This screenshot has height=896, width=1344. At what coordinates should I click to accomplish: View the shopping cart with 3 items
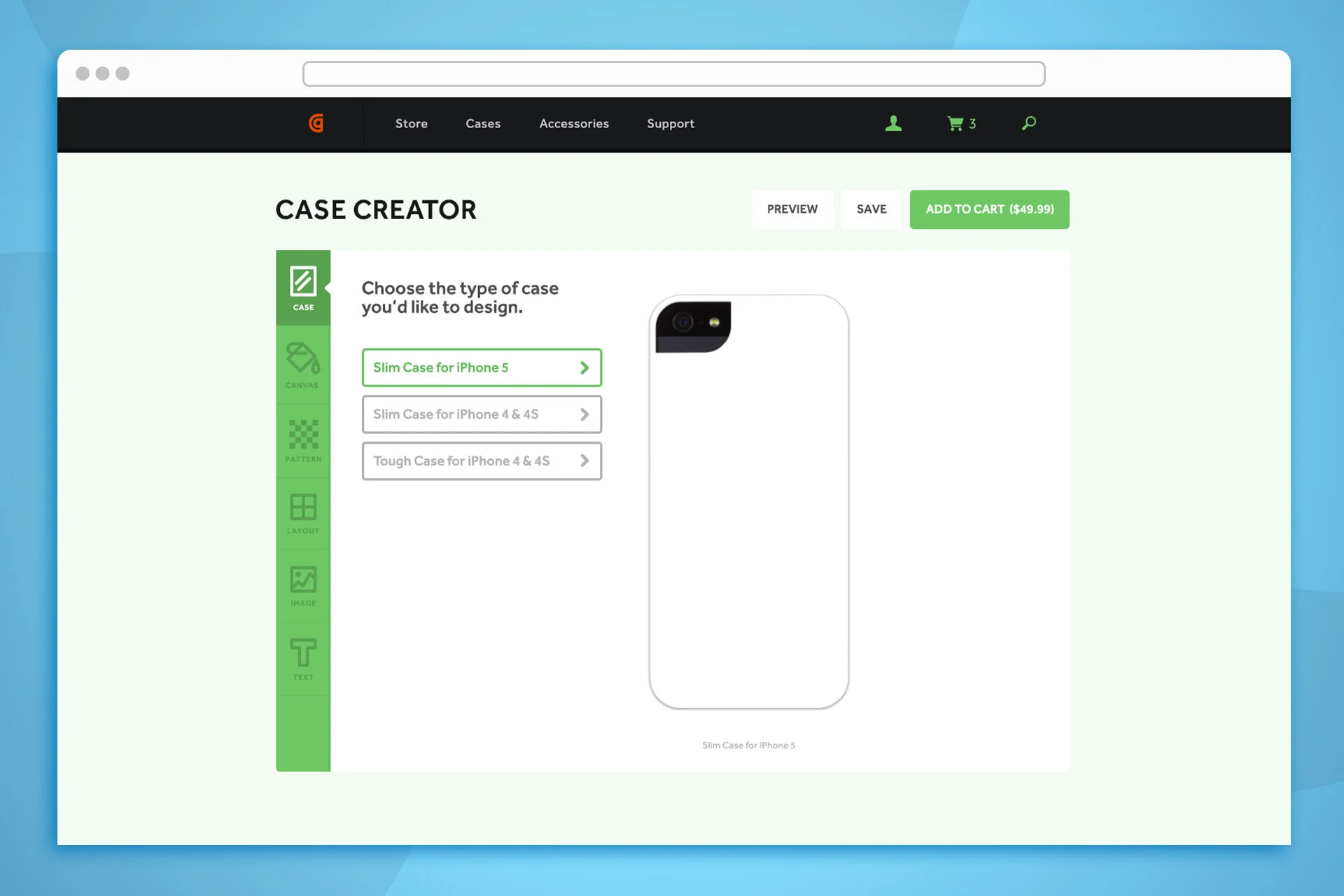961,124
